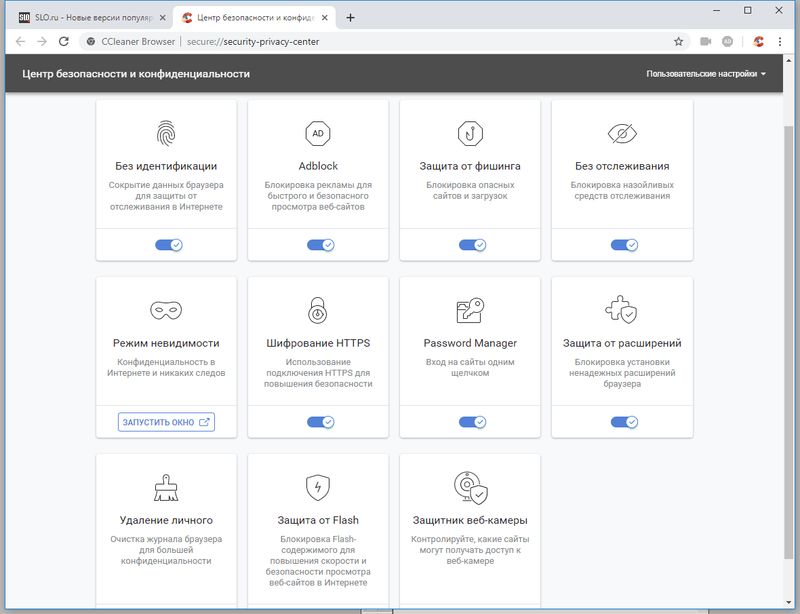Click the Adblock card title
The image size is (800, 614).
tap(318, 166)
